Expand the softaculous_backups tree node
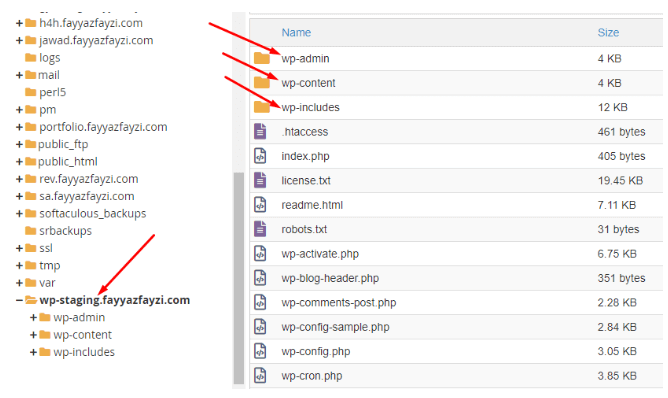The image size is (668, 398). pos(19,213)
